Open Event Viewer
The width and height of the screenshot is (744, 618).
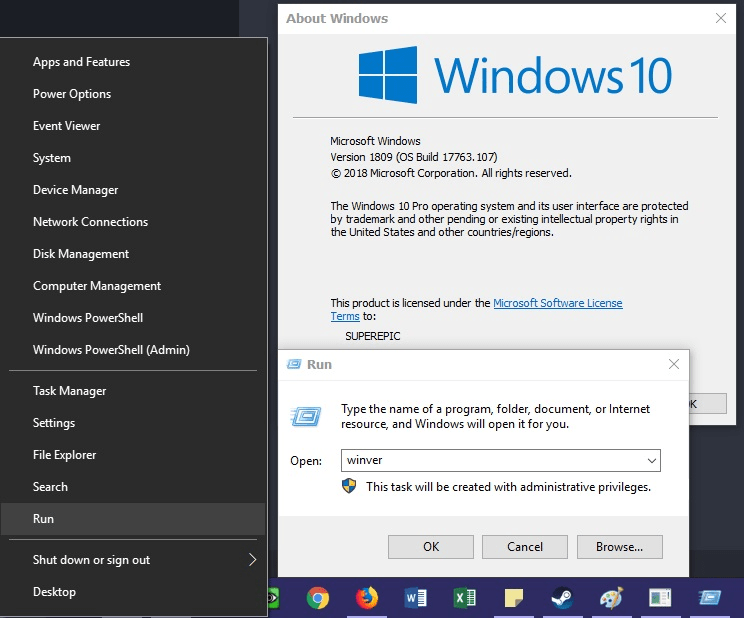133,126
